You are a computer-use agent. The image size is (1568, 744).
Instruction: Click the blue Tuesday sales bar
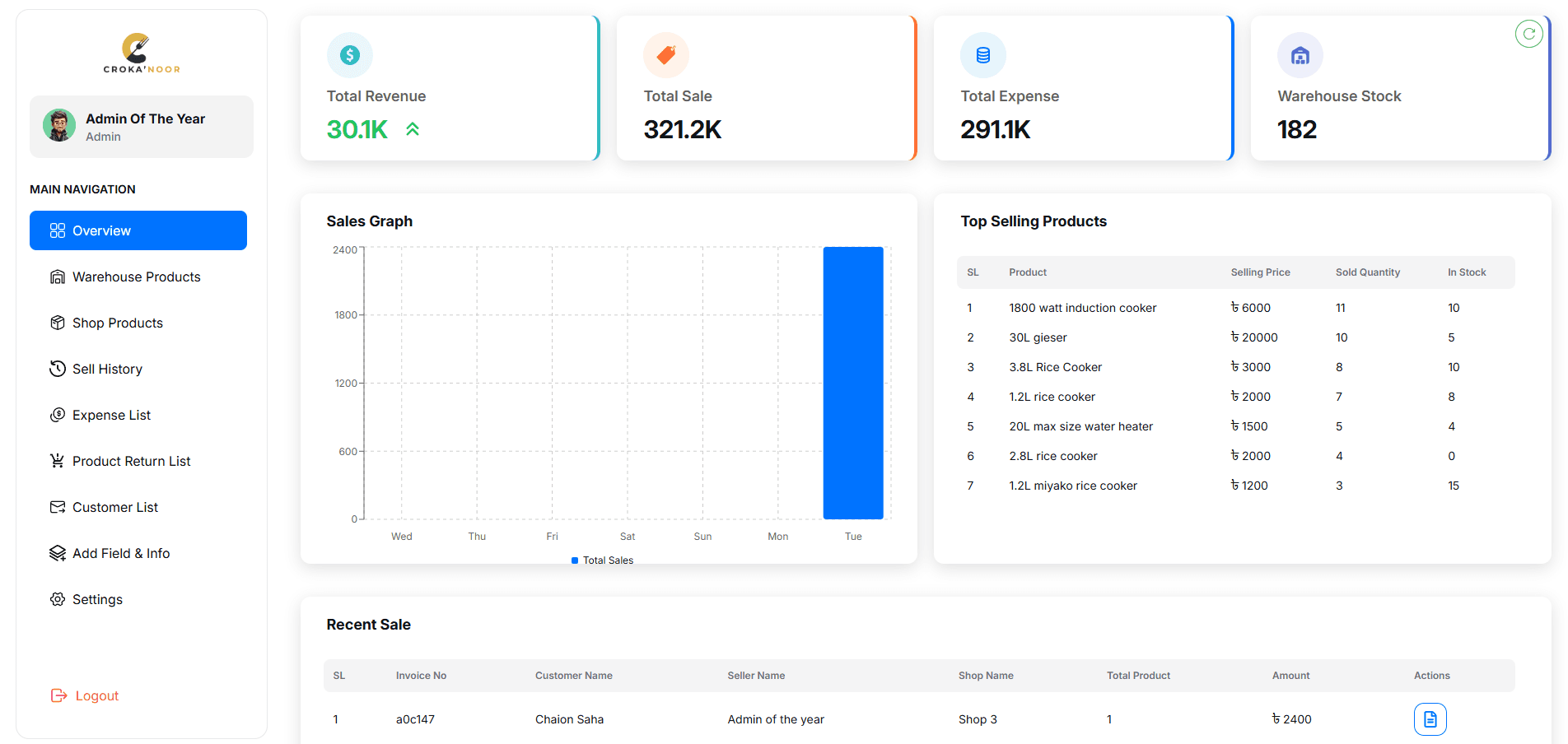click(853, 383)
